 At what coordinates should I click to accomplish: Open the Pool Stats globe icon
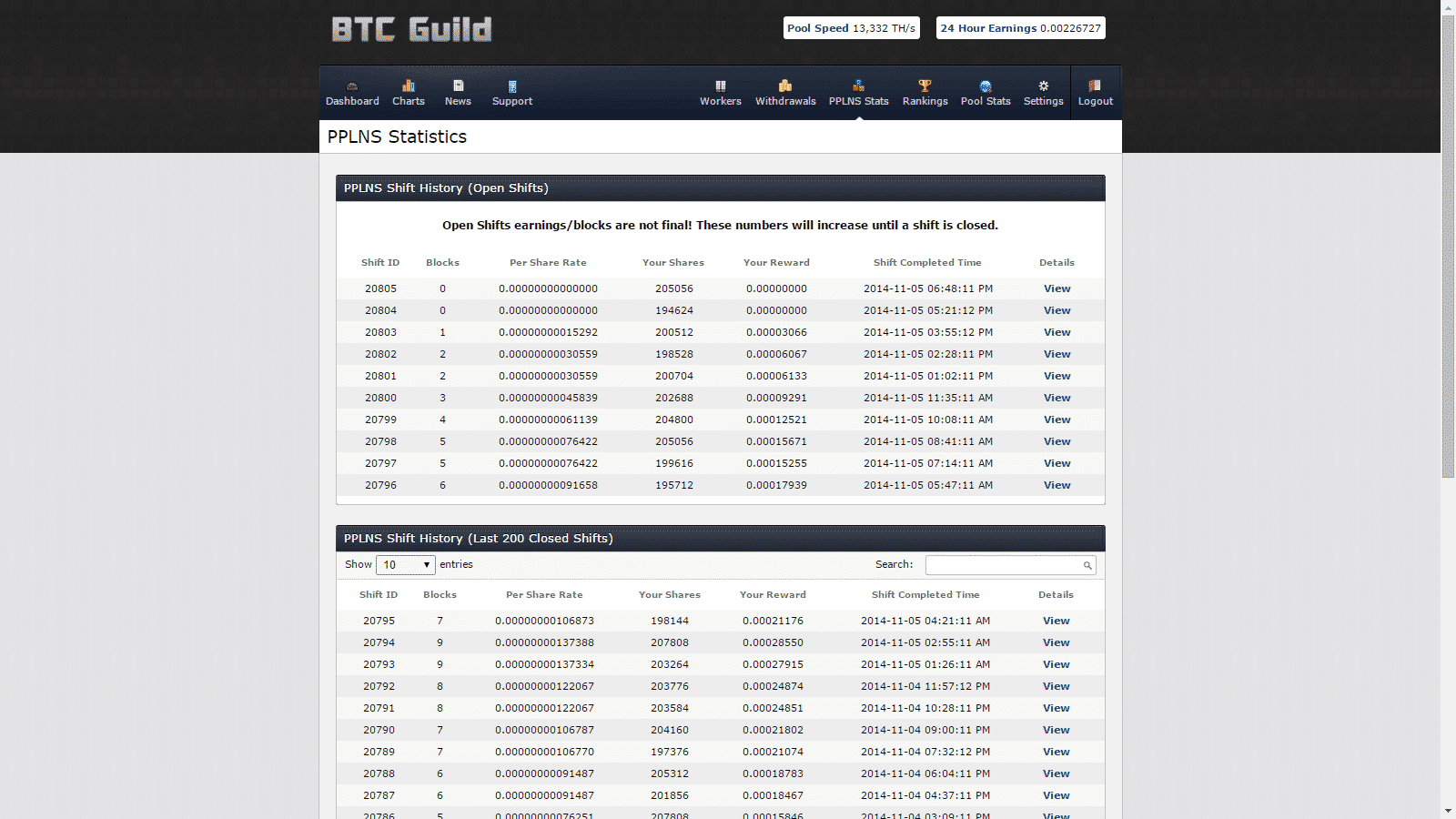986,86
